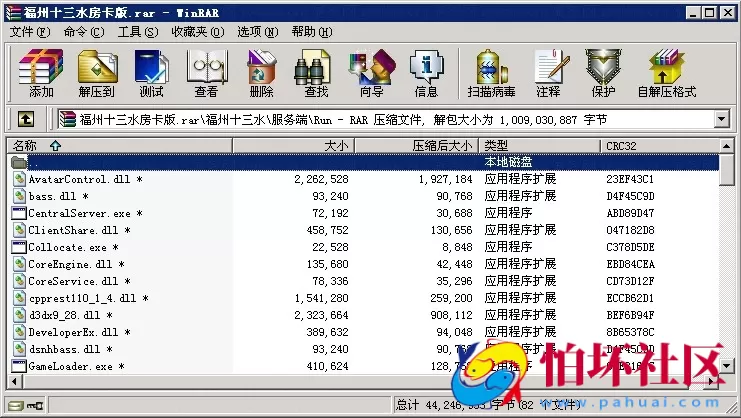Sort by 大小 column header

tap(293, 145)
